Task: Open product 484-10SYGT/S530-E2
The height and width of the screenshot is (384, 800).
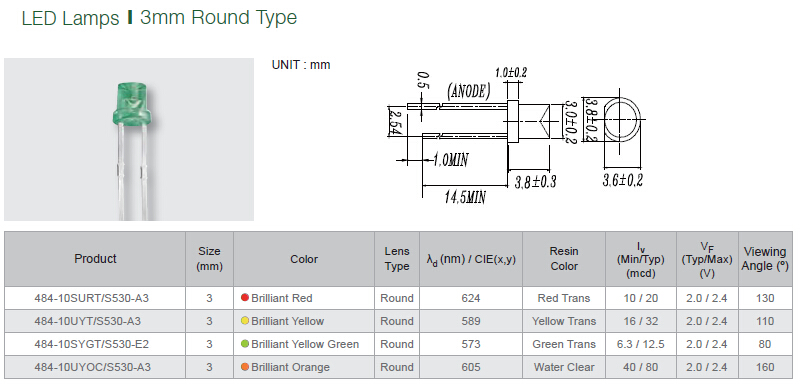Action: tap(91, 344)
